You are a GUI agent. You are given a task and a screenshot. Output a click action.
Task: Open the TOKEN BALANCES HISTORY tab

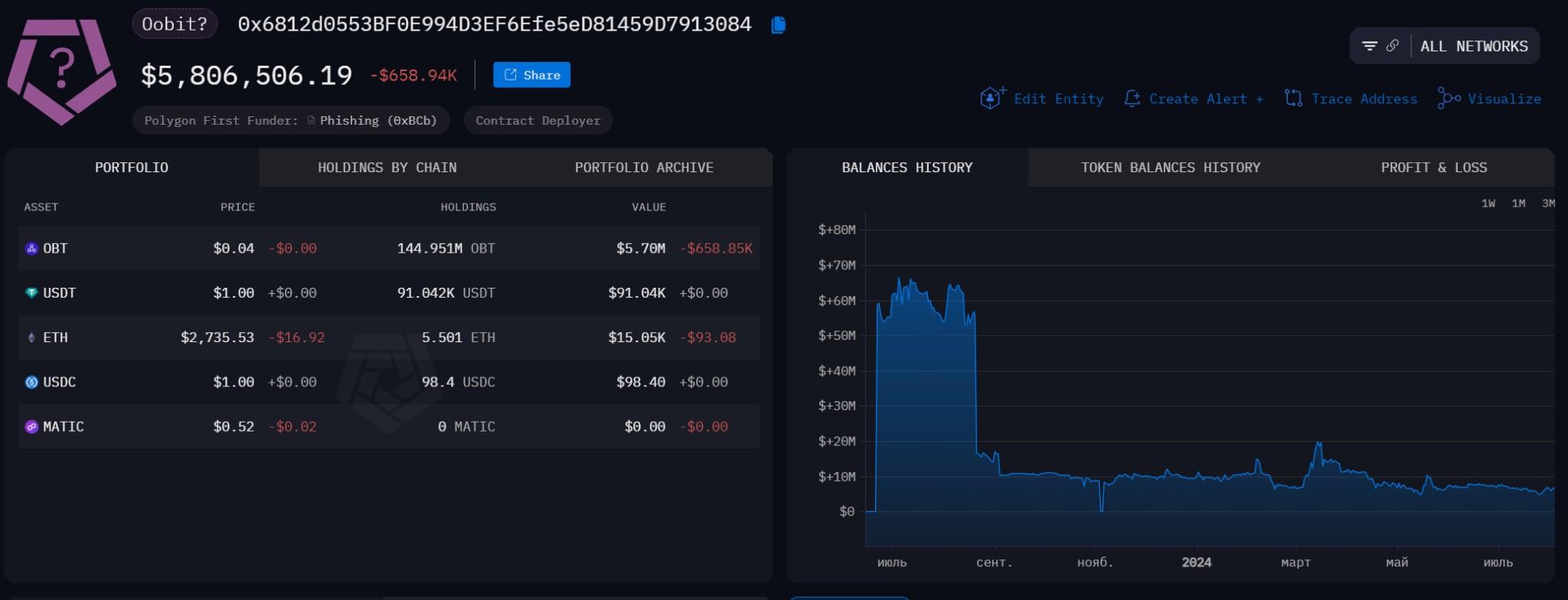tap(1171, 168)
